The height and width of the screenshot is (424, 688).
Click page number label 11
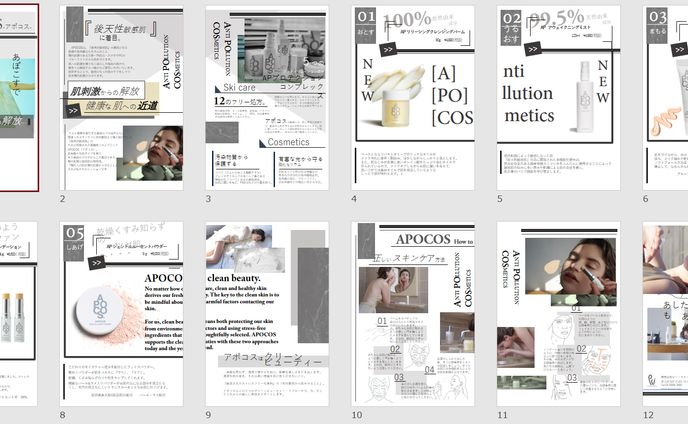(502, 415)
